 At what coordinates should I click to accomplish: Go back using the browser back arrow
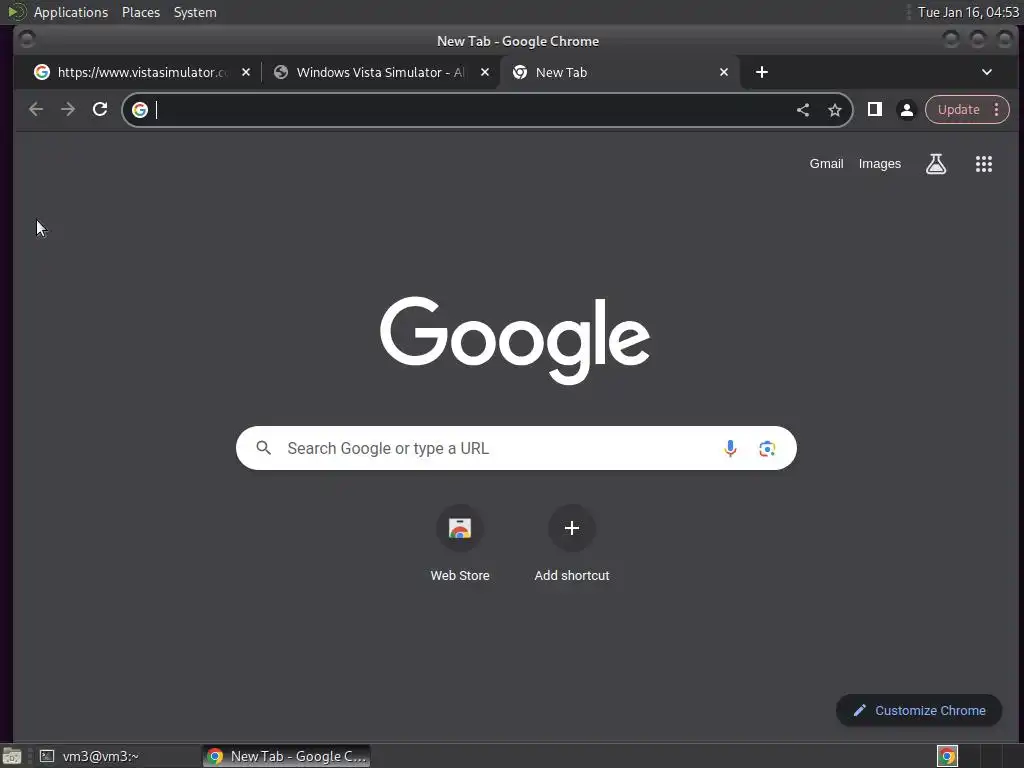coord(36,109)
